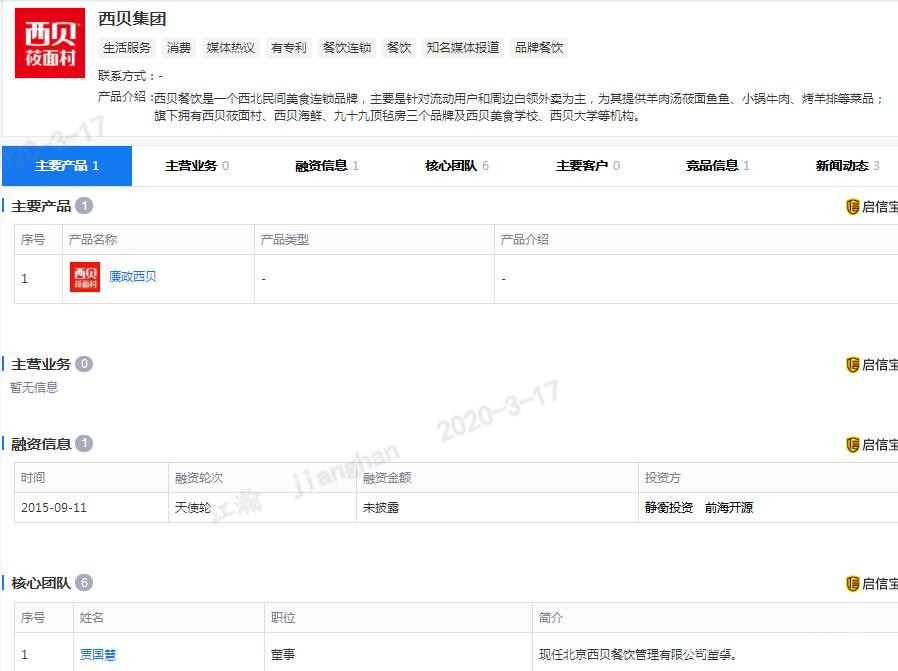Click the 启信宝 shield icon beside 主要产品

tap(853, 207)
